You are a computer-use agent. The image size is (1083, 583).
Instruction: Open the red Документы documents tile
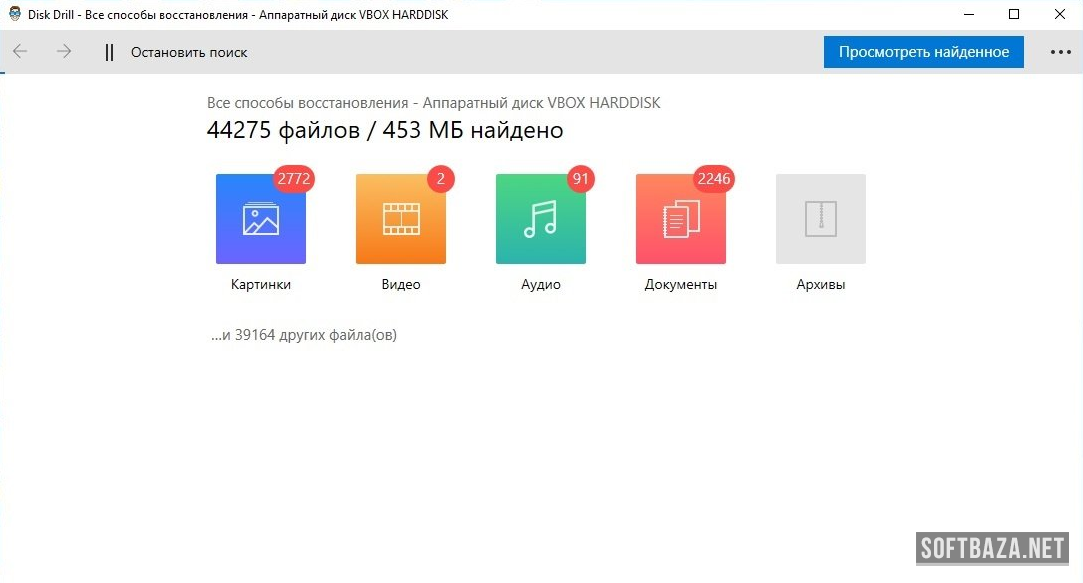coord(681,219)
